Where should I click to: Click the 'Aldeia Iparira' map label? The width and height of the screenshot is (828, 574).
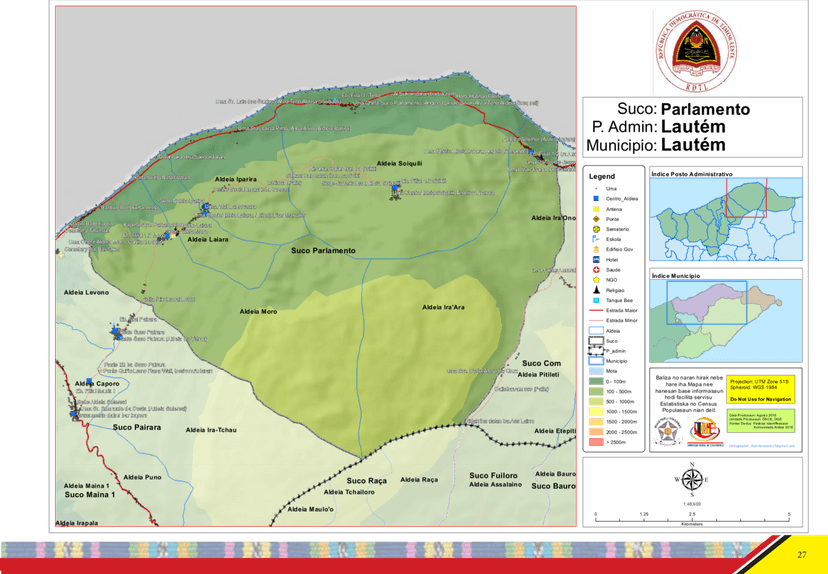[x=236, y=179]
